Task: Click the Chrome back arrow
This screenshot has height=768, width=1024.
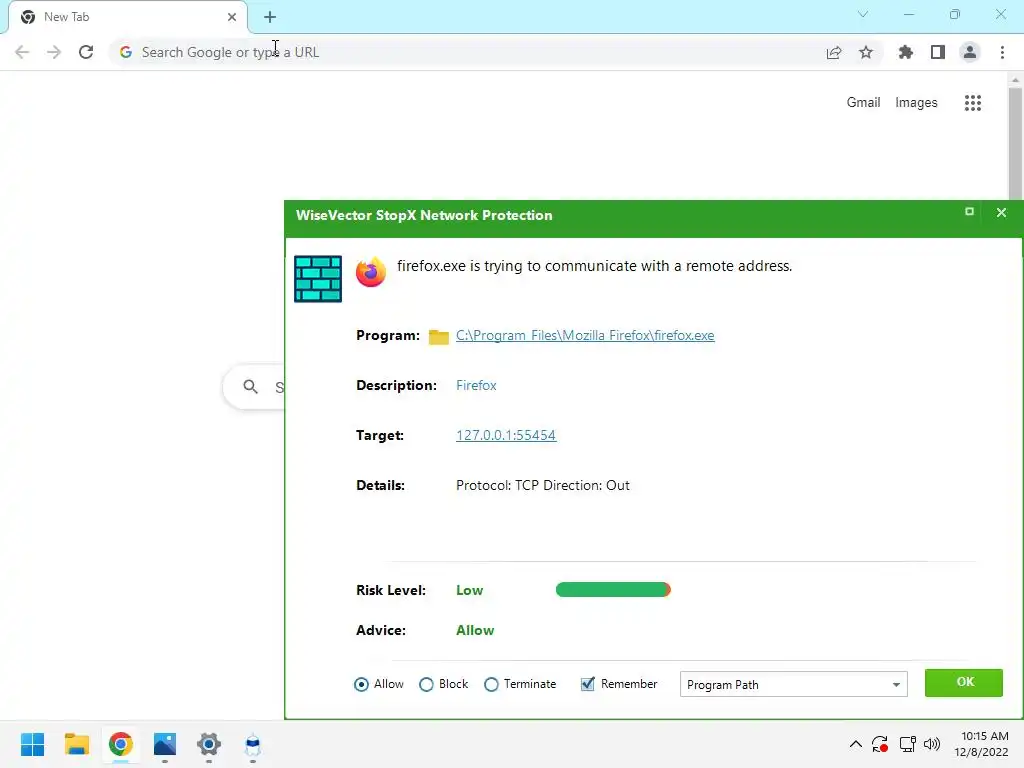Action: [x=22, y=52]
